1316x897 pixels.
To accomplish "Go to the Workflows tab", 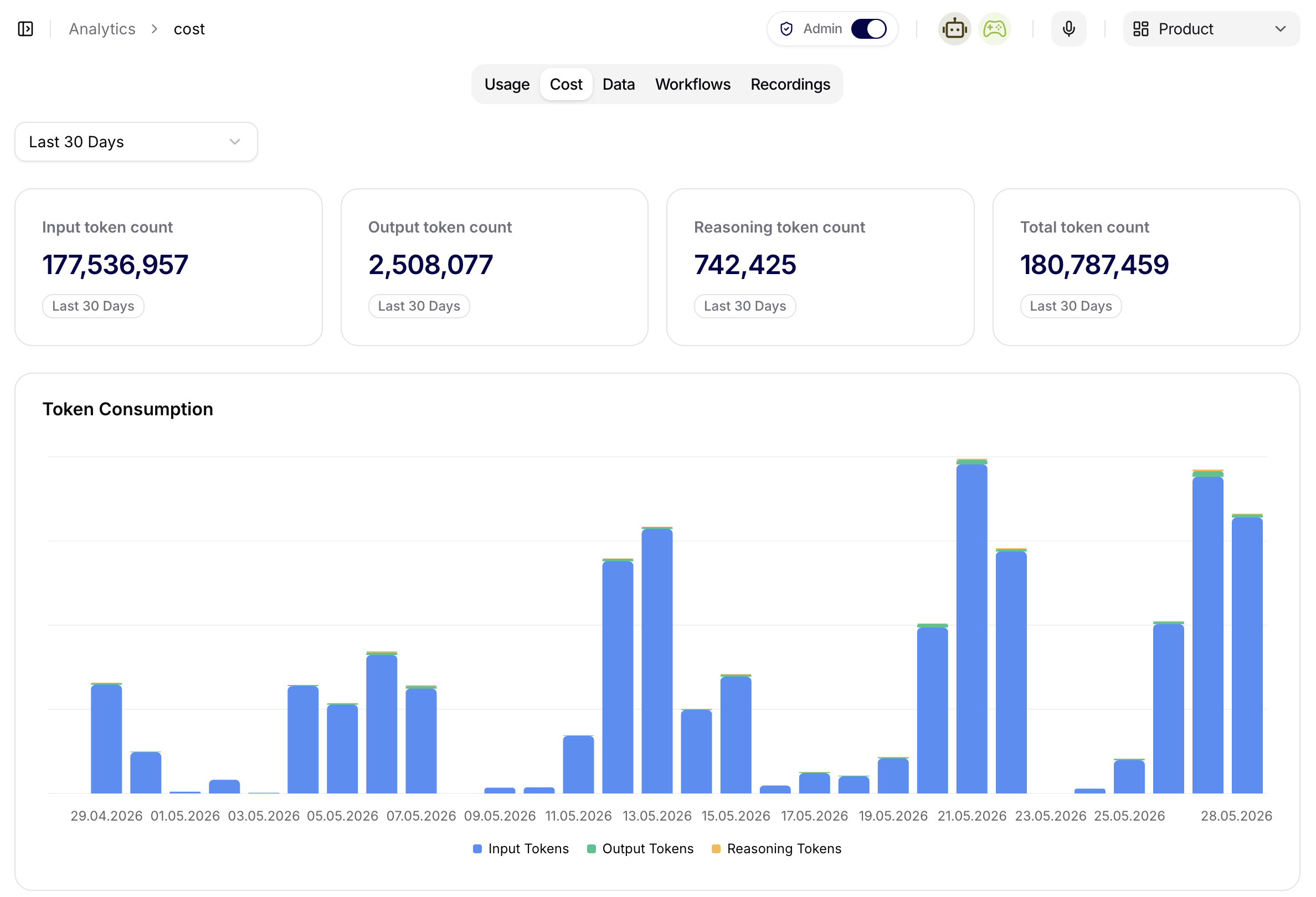I will (x=692, y=84).
